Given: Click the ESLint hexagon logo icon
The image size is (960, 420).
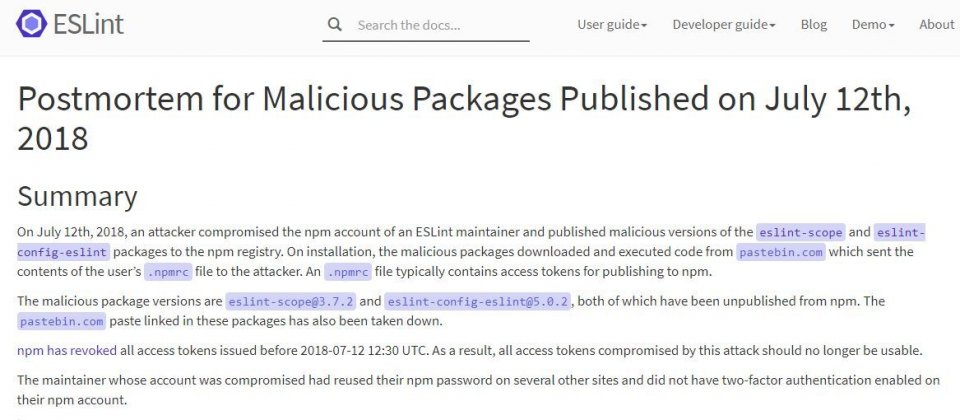Looking at the screenshot, I should coord(31,24).
